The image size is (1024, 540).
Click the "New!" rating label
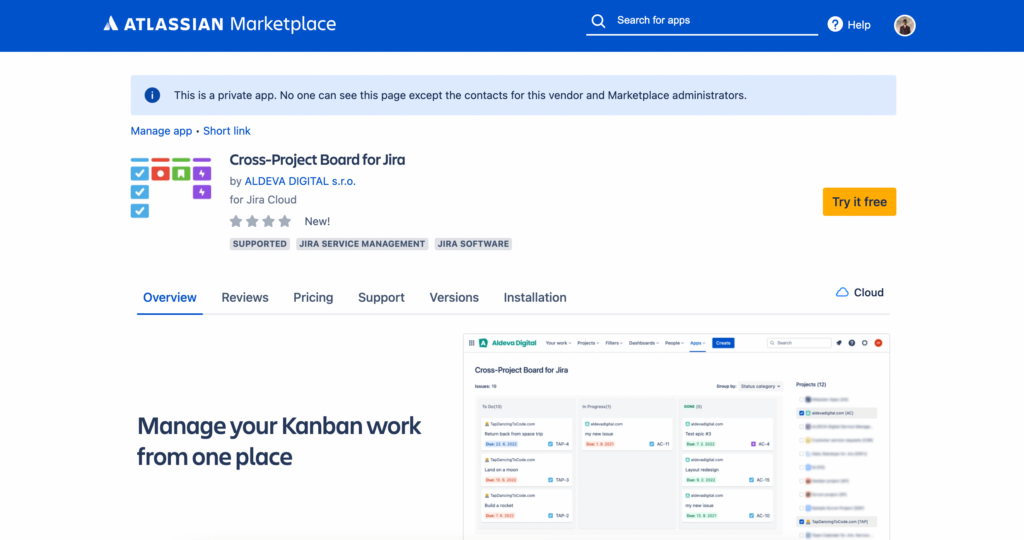point(317,221)
